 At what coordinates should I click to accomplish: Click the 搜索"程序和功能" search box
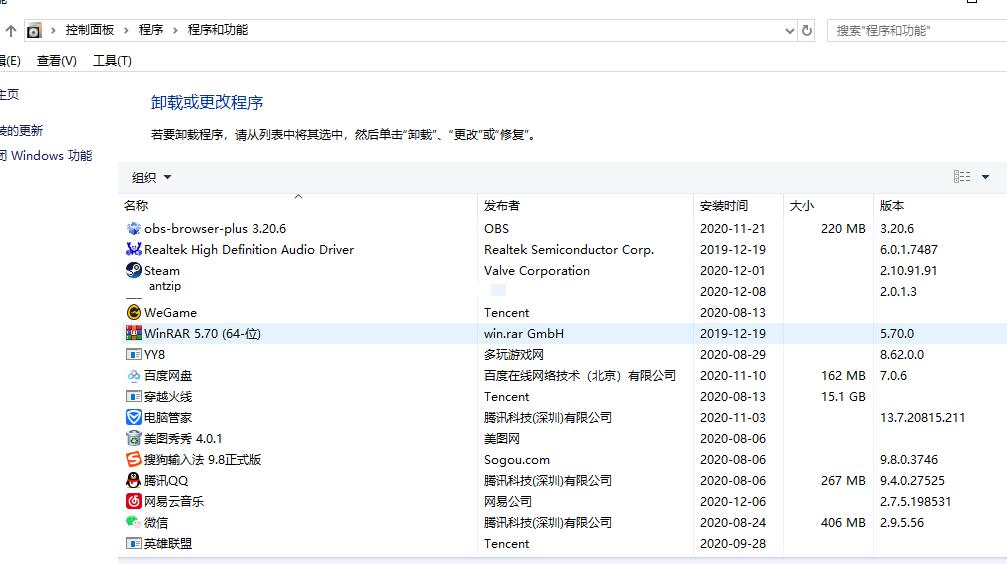[915, 30]
